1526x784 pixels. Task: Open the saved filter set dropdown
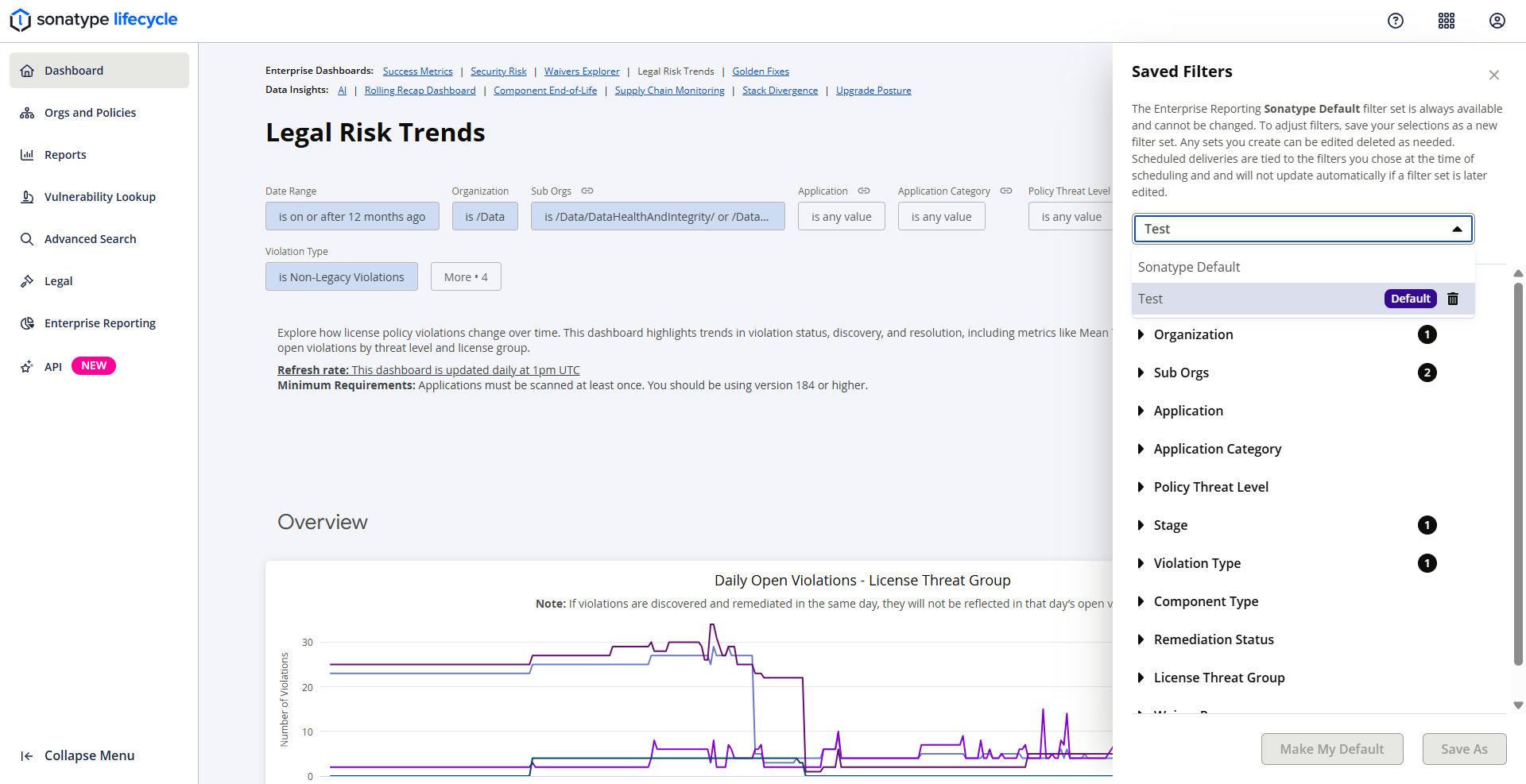[x=1303, y=229]
